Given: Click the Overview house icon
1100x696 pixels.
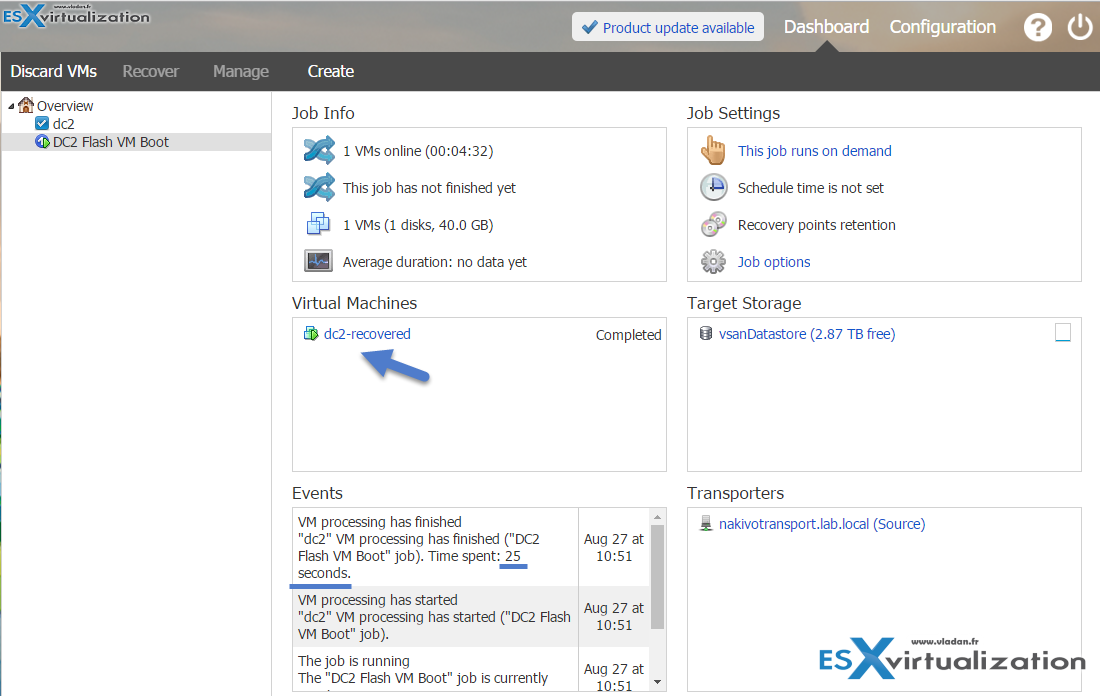Looking at the screenshot, I should (26, 105).
